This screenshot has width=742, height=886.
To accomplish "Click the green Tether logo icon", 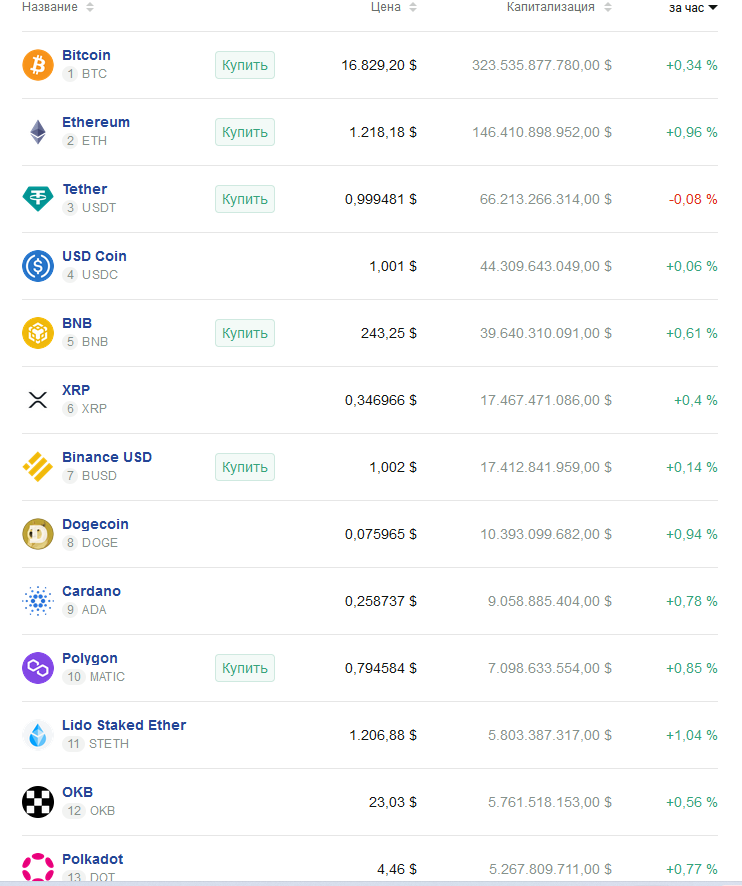I will click(x=38, y=199).
